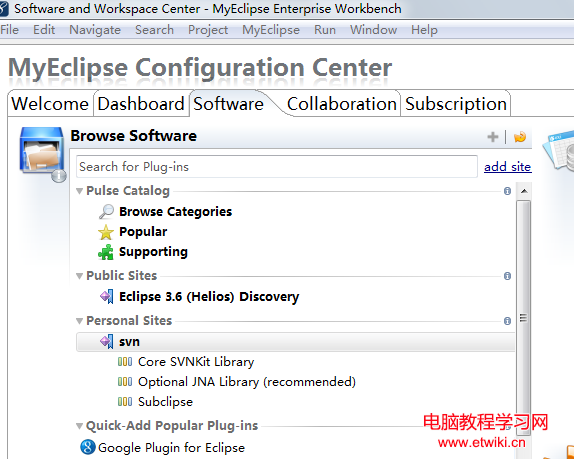Open the Run menu
Viewport: 574px width, 459px height.
pos(325,30)
